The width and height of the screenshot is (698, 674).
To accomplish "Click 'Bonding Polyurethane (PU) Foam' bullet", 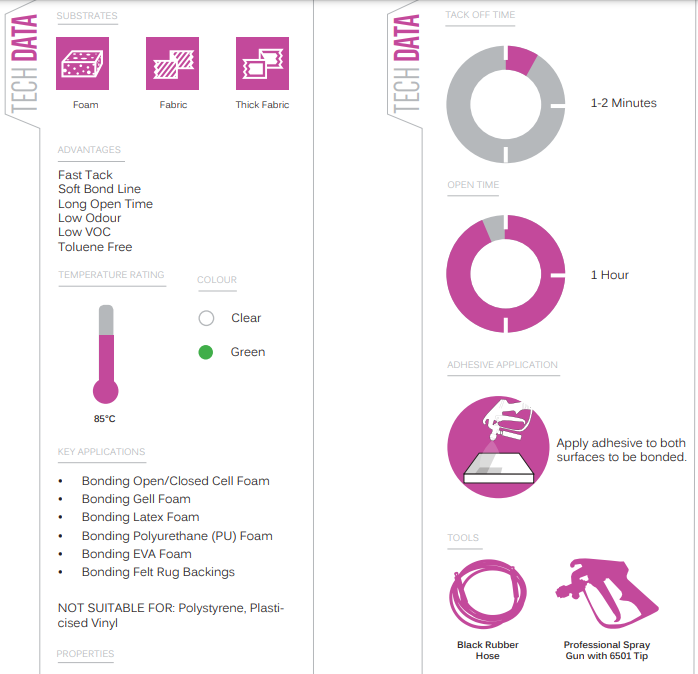I will 177,536.
